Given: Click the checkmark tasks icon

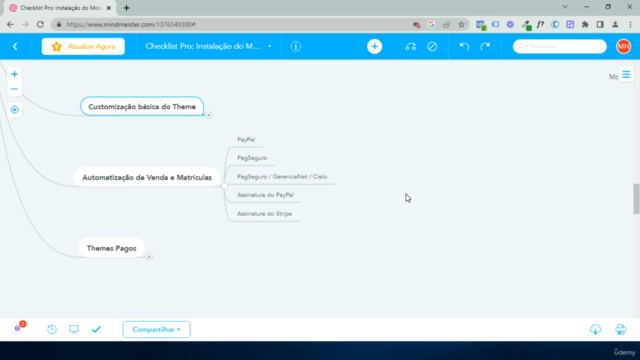Looking at the screenshot, I should point(96,329).
